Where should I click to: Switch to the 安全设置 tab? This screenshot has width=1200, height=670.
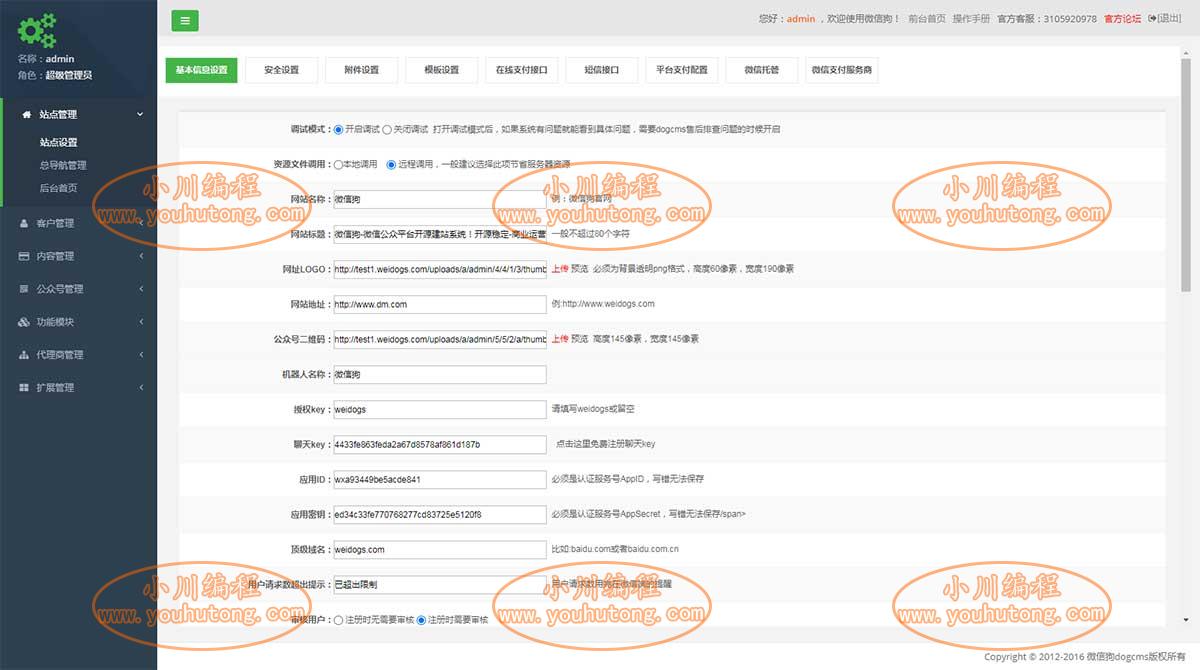point(281,70)
